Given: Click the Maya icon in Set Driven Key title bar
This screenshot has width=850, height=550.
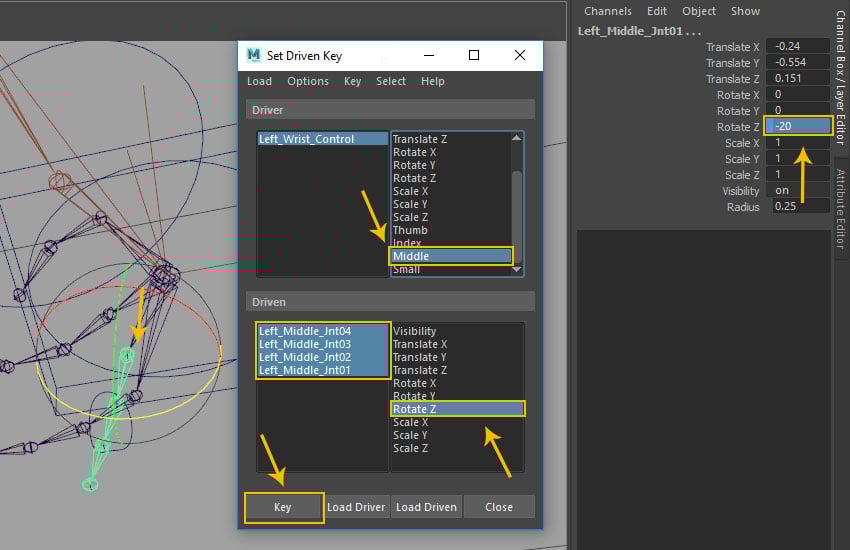Looking at the screenshot, I should tap(254, 56).
